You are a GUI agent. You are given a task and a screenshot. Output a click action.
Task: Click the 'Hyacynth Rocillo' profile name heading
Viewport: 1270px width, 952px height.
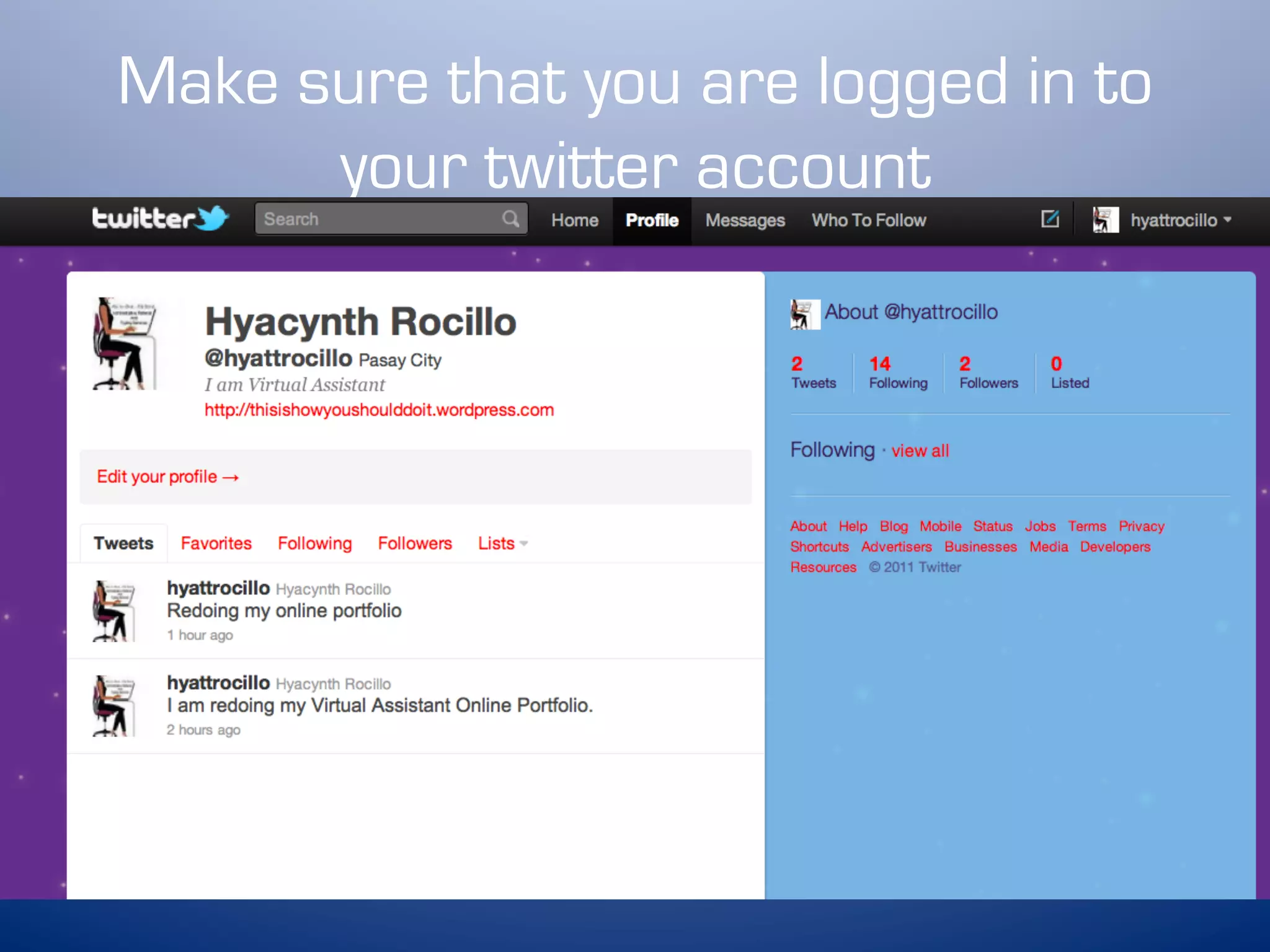point(360,322)
